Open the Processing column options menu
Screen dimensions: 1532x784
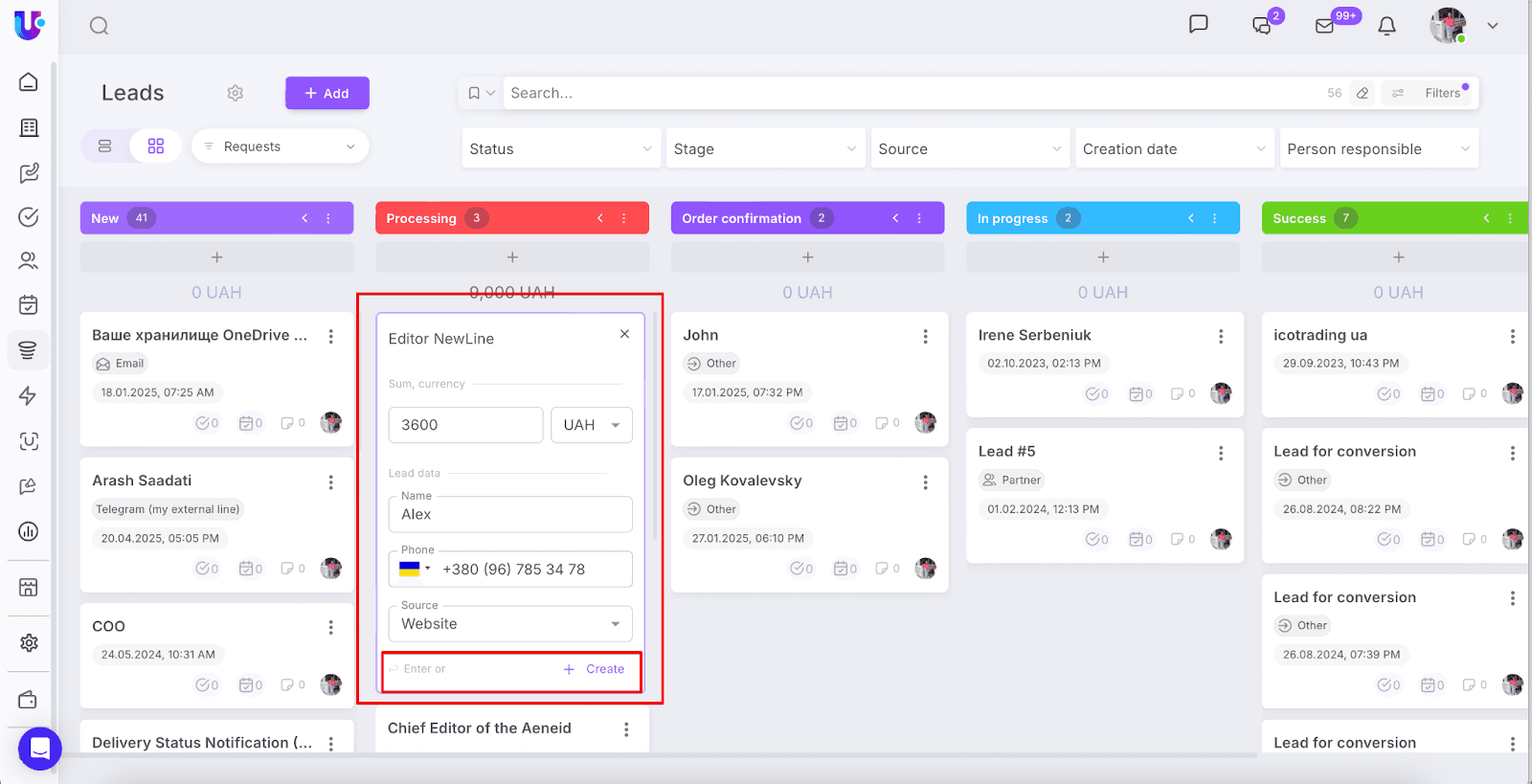click(623, 218)
